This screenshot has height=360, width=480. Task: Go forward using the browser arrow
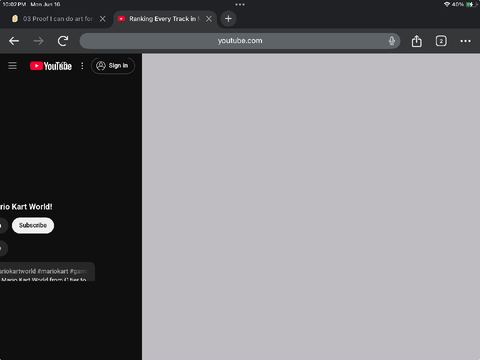[38, 41]
